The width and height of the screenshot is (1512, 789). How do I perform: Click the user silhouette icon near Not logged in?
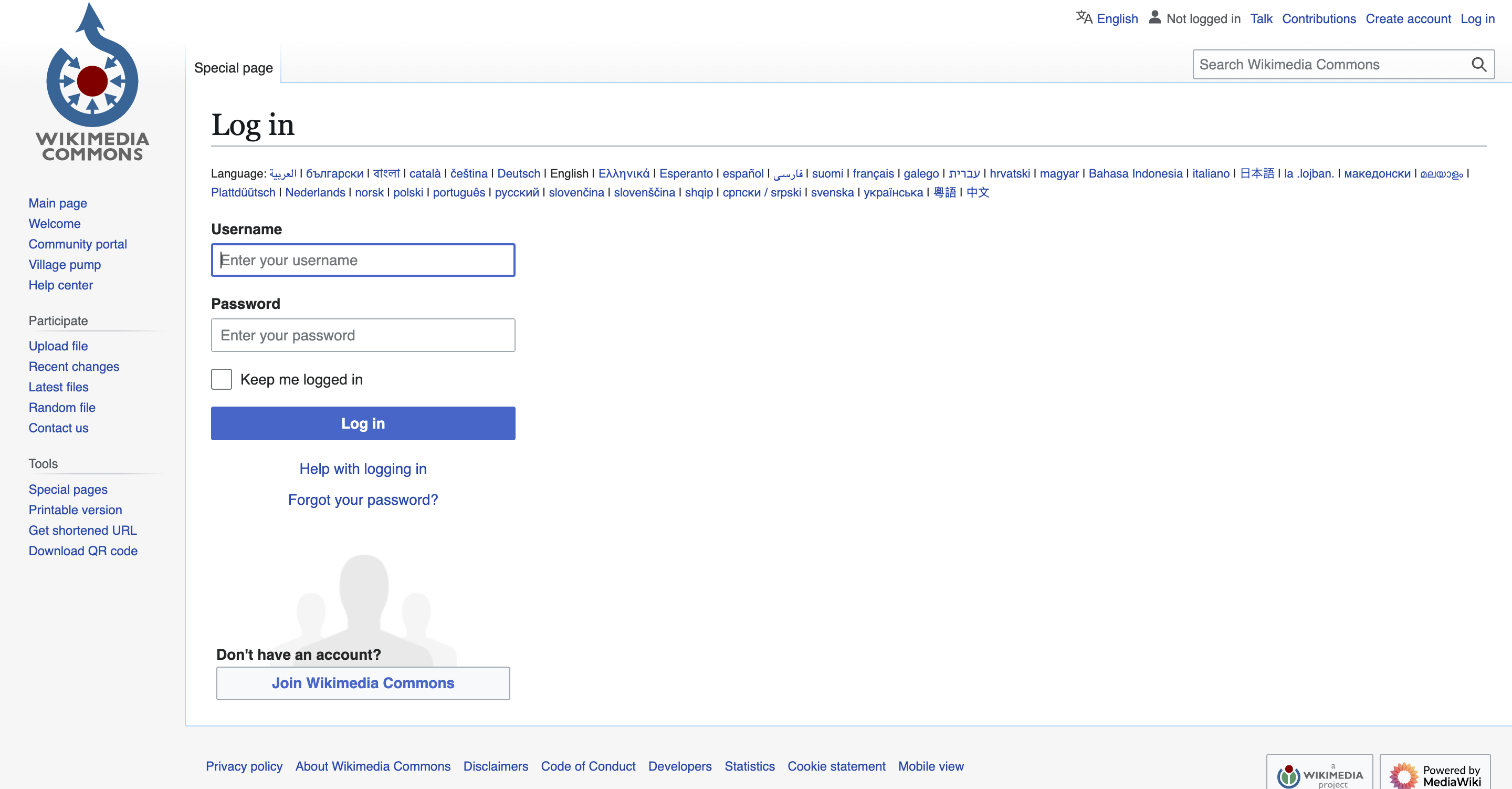click(x=1154, y=18)
